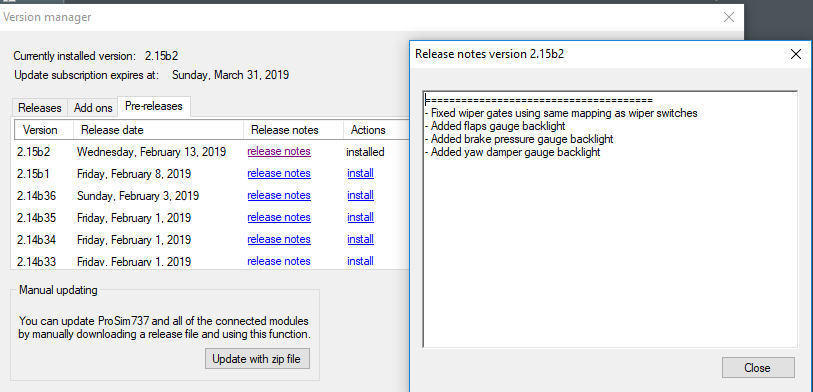Image resolution: width=813 pixels, height=392 pixels.
Task: Click subscription expiry date Sunday, March 31, 2019
Action: [231, 75]
